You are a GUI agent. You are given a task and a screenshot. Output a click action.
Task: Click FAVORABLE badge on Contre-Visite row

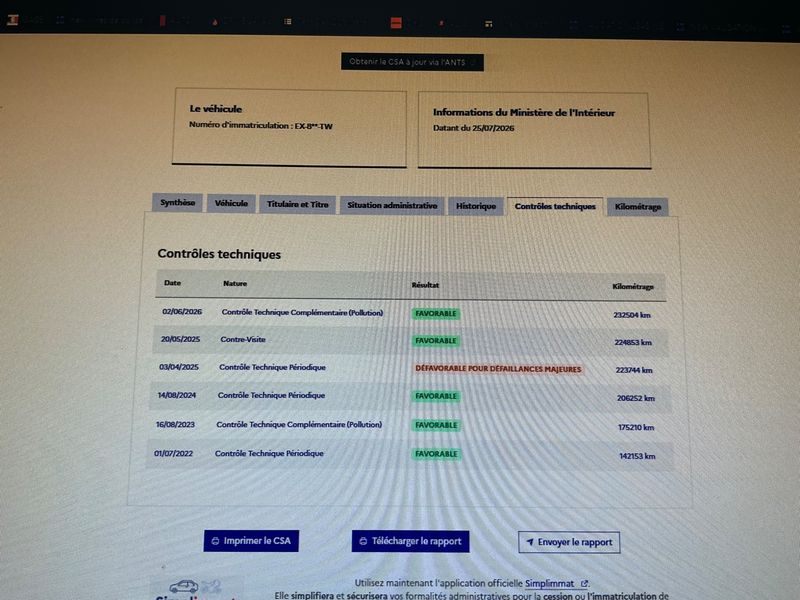click(x=436, y=341)
